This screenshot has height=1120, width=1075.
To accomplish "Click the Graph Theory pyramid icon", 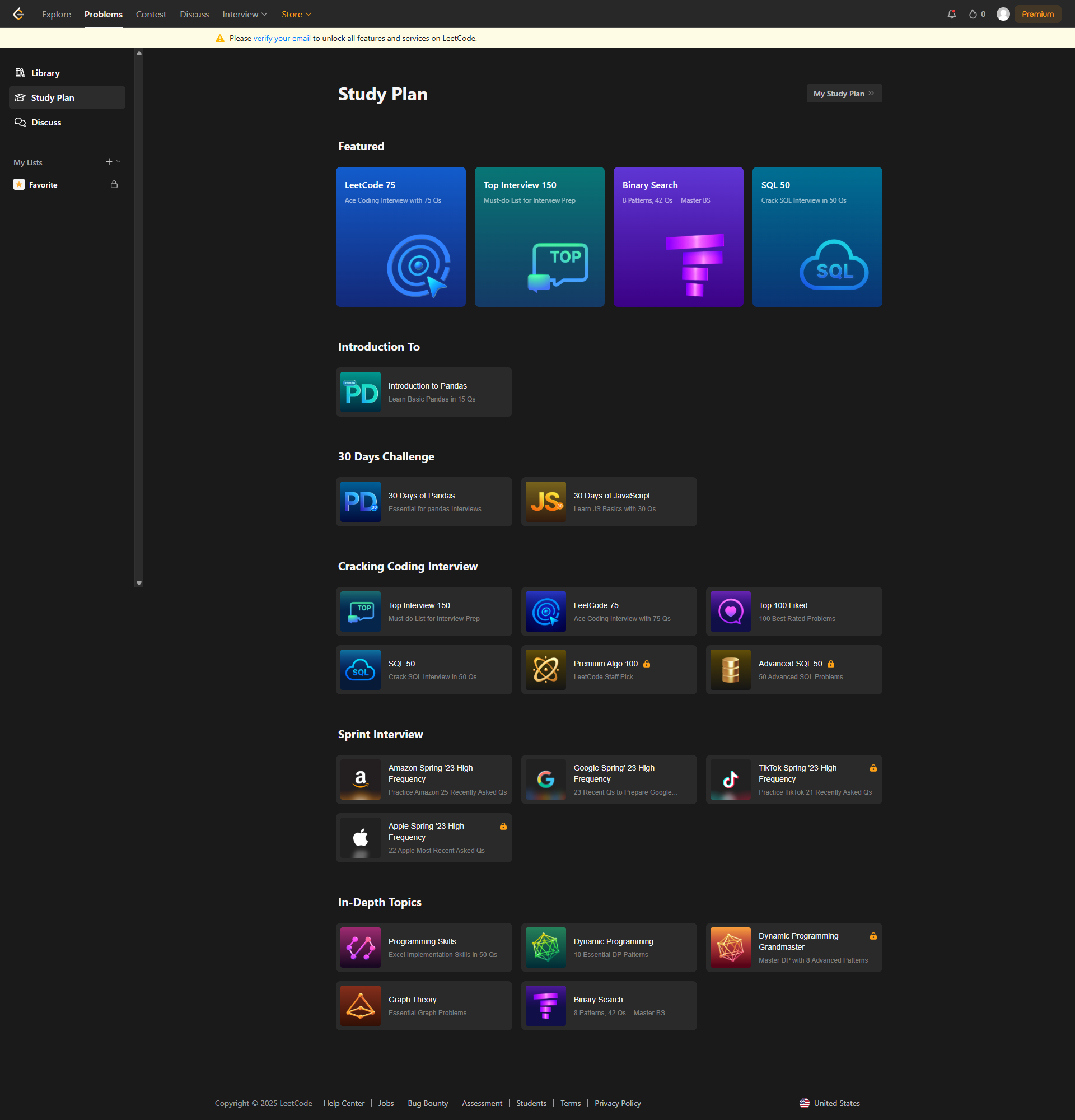I will click(x=361, y=1006).
